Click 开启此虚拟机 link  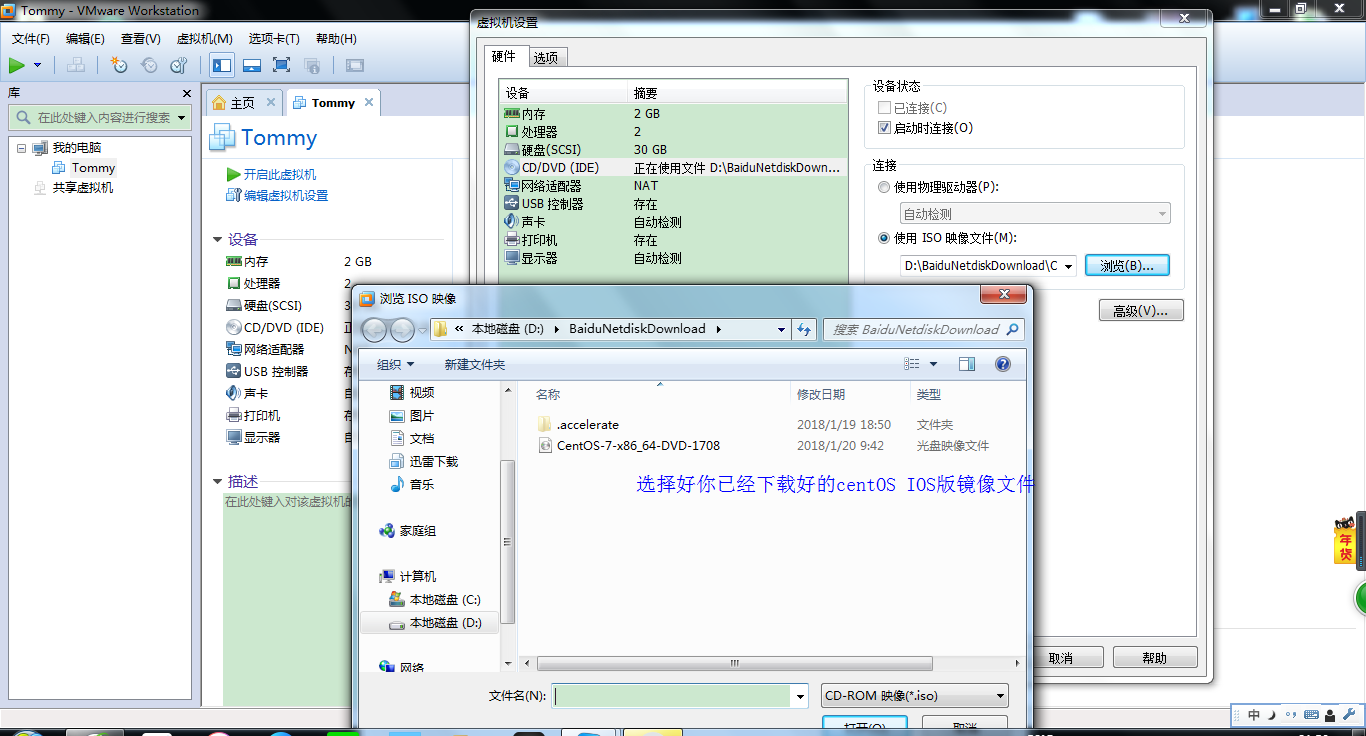coord(280,174)
